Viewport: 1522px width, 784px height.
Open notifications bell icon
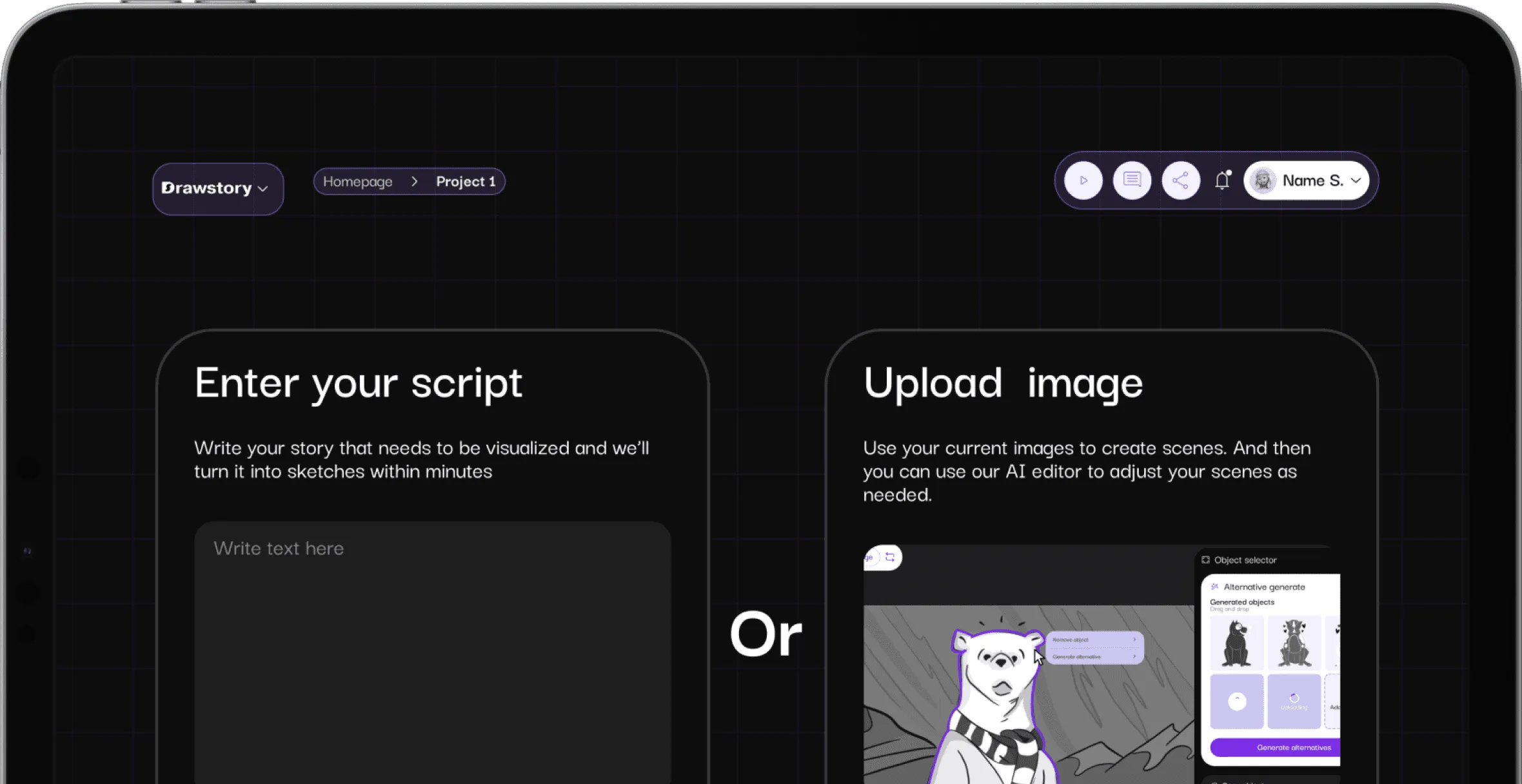[1222, 181]
